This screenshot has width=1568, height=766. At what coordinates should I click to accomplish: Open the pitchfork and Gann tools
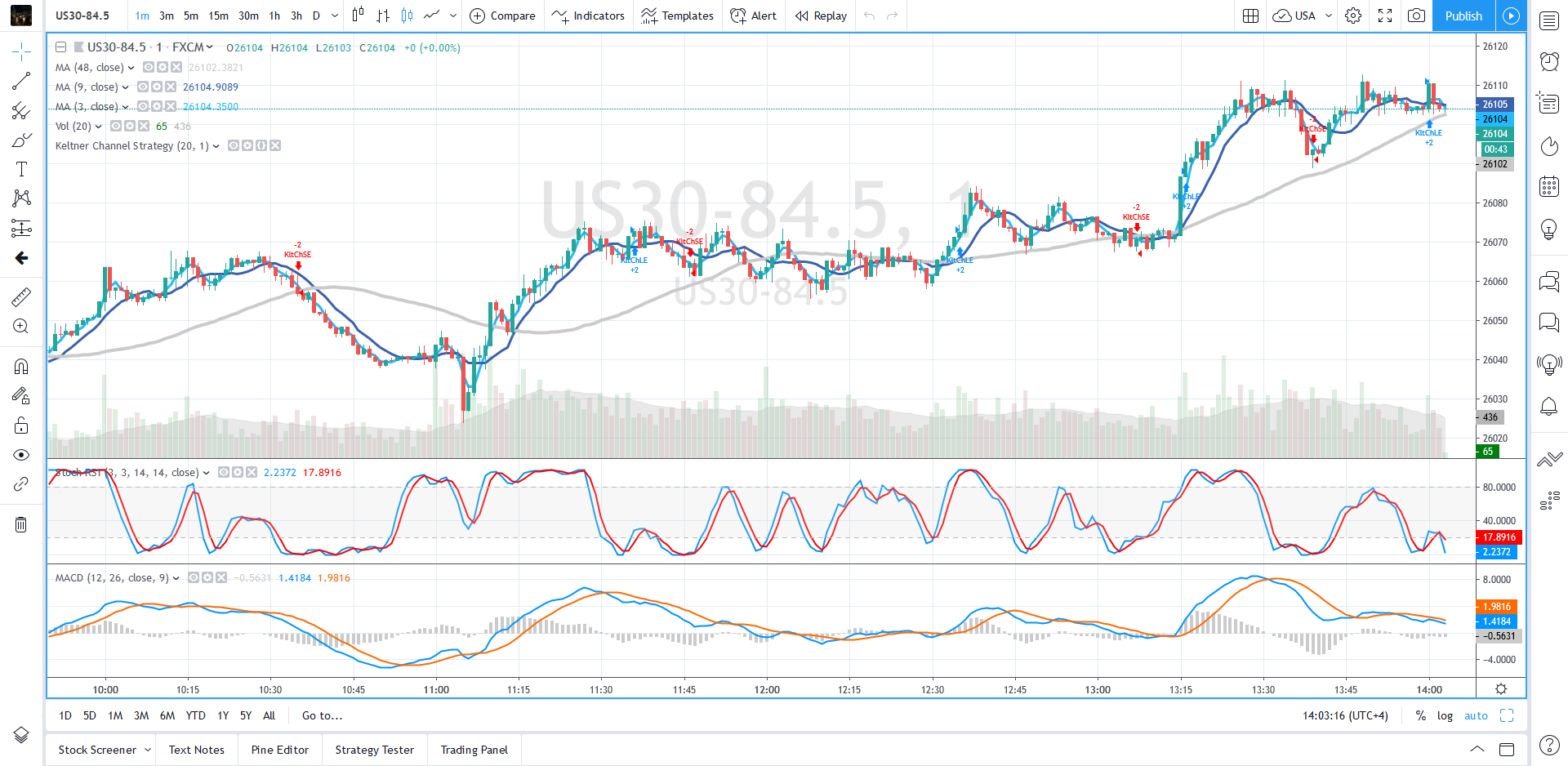point(21,111)
